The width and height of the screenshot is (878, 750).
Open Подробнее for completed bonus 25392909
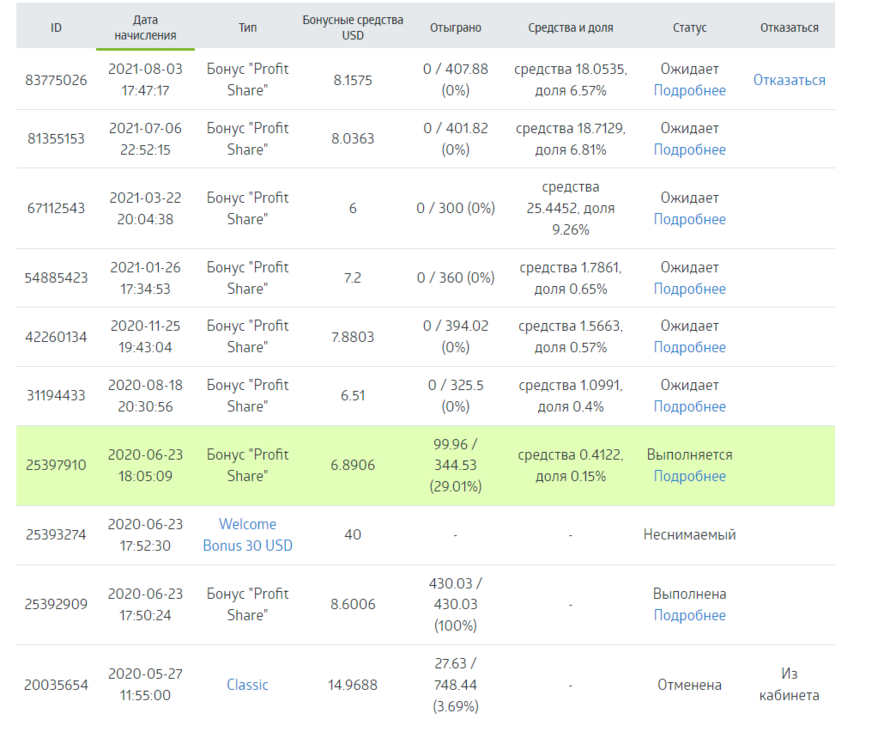689,615
